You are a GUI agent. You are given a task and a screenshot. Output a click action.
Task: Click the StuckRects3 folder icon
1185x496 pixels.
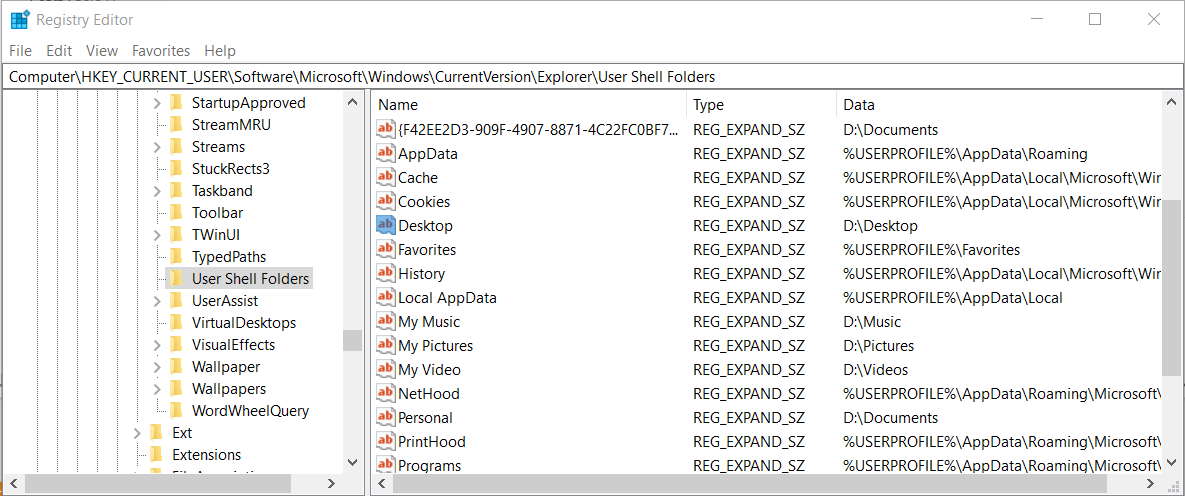click(x=176, y=169)
